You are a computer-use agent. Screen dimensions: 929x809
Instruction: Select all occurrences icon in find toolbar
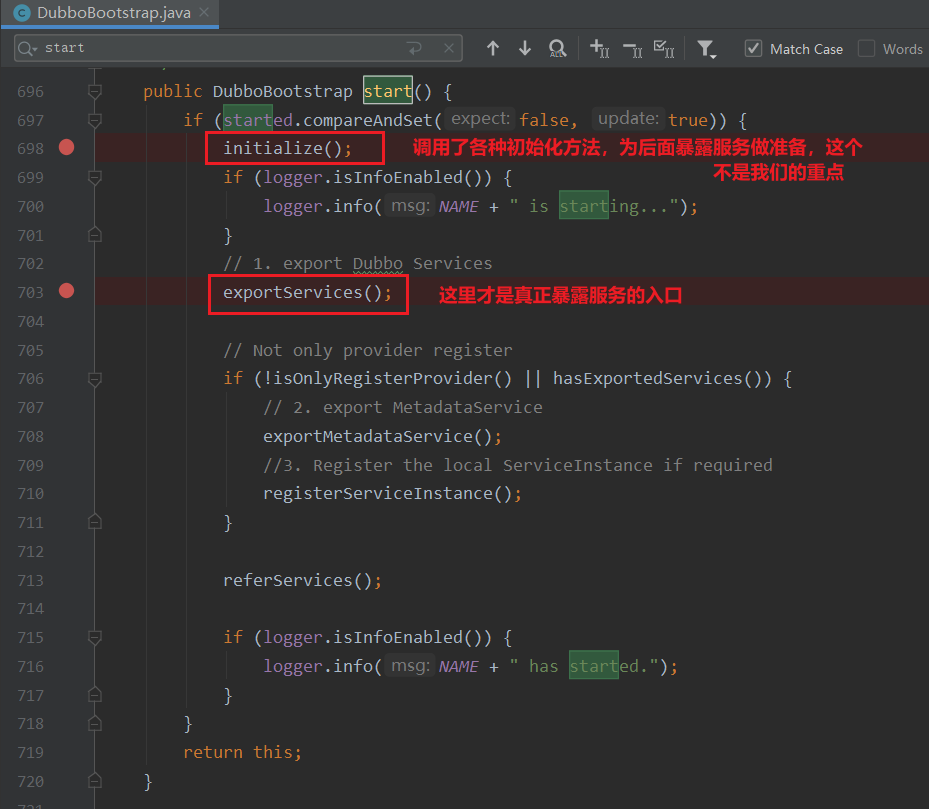tap(664, 49)
